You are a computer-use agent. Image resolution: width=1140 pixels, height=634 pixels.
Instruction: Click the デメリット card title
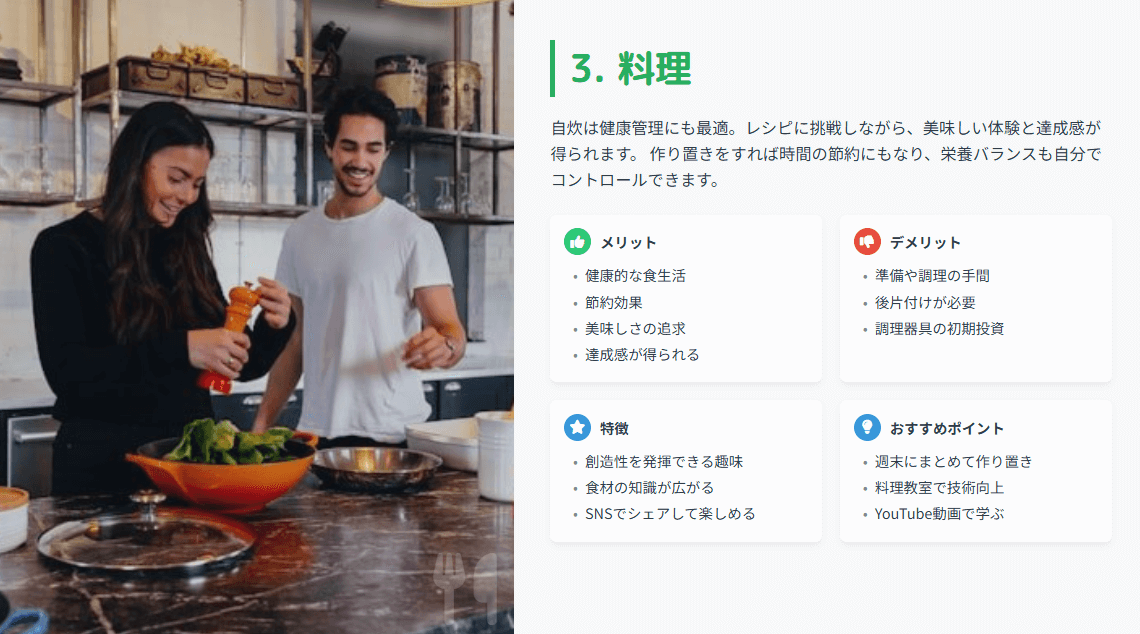point(926,243)
